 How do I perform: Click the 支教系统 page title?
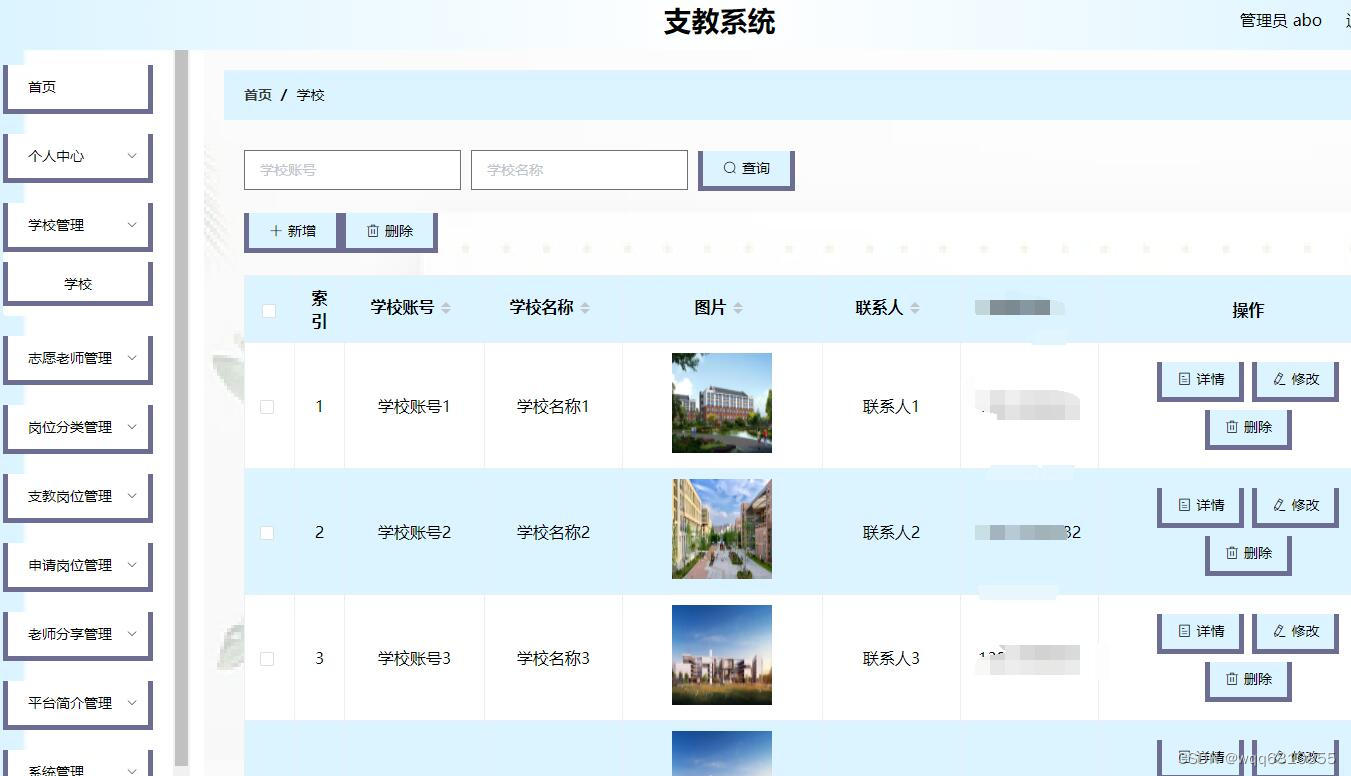click(720, 22)
